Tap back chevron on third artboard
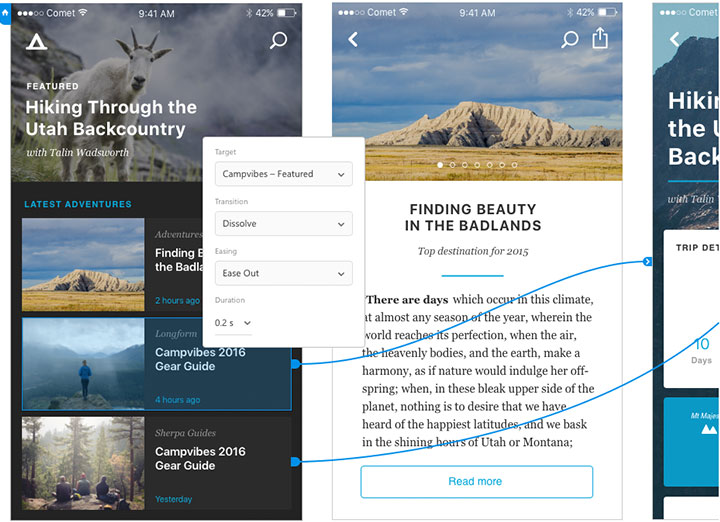This screenshot has width=720, height=522. (674, 39)
